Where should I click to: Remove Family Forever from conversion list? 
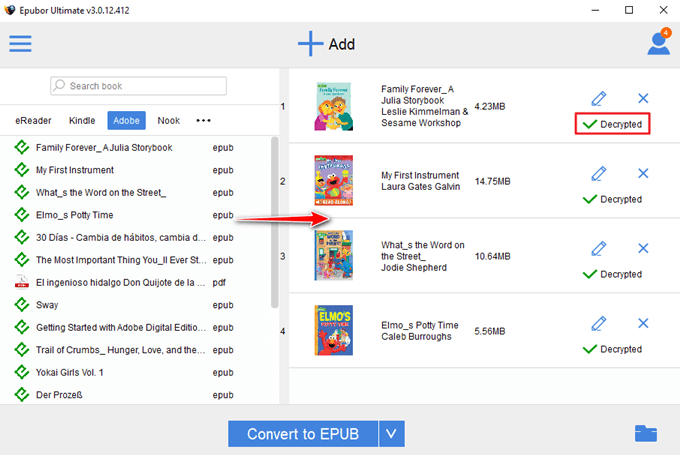[643, 98]
